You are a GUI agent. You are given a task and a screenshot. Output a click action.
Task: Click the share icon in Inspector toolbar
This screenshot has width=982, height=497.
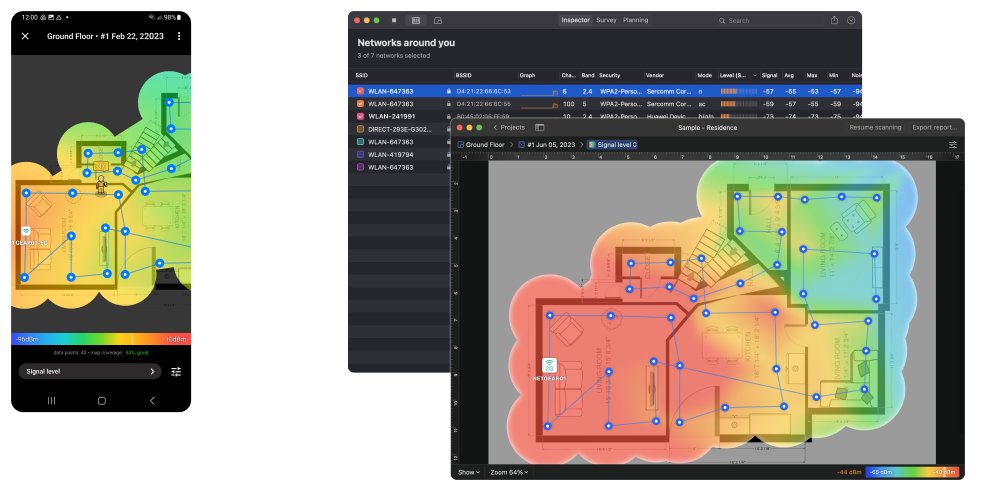[x=834, y=20]
